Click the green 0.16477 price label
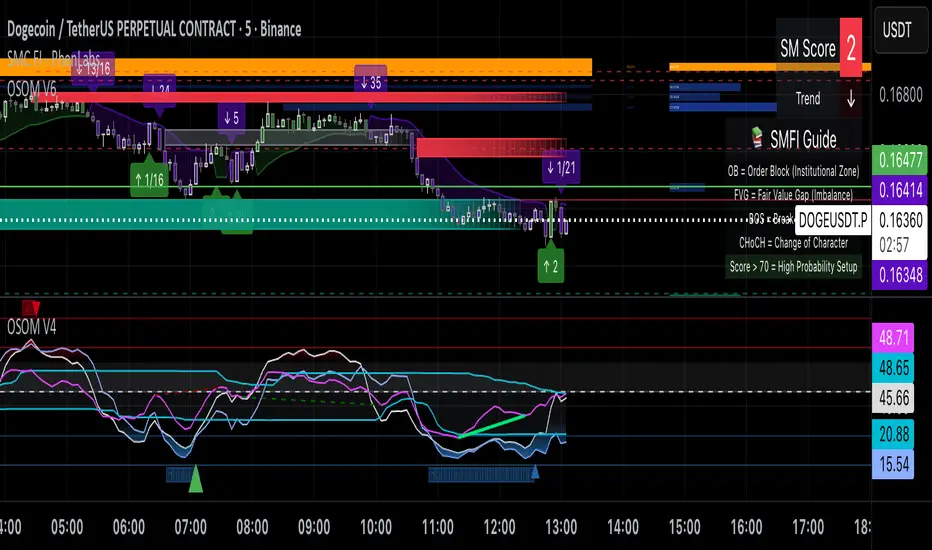The image size is (932, 550). point(900,160)
